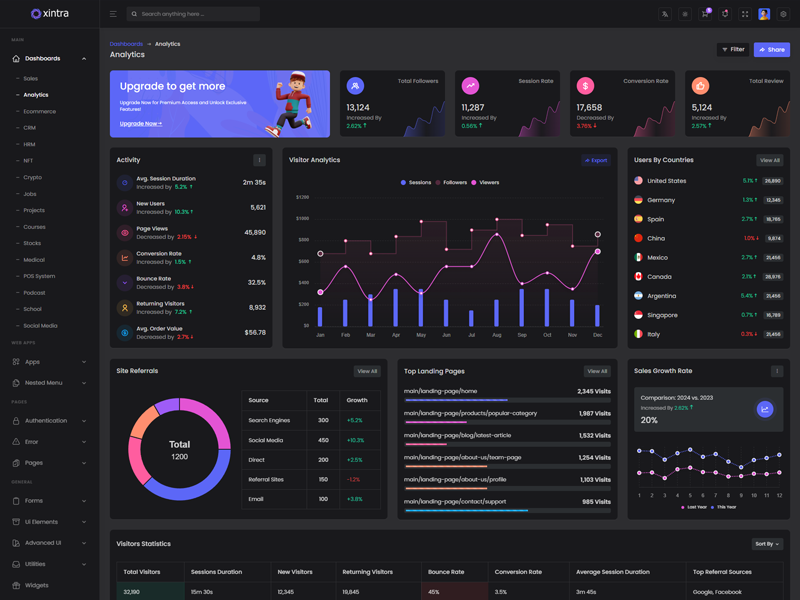Open the language translation icon in header
The height and width of the screenshot is (600, 800).
[x=665, y=14]
